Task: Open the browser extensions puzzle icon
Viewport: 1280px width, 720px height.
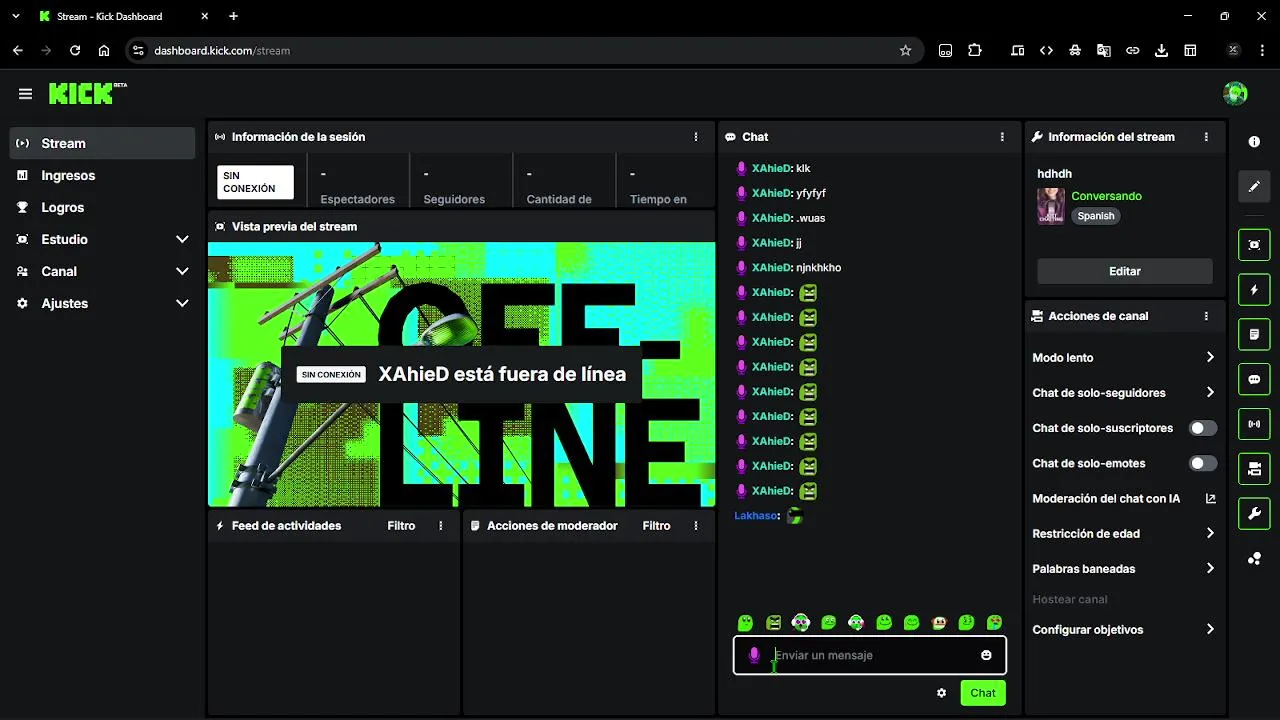Action: tap(975, 50)
